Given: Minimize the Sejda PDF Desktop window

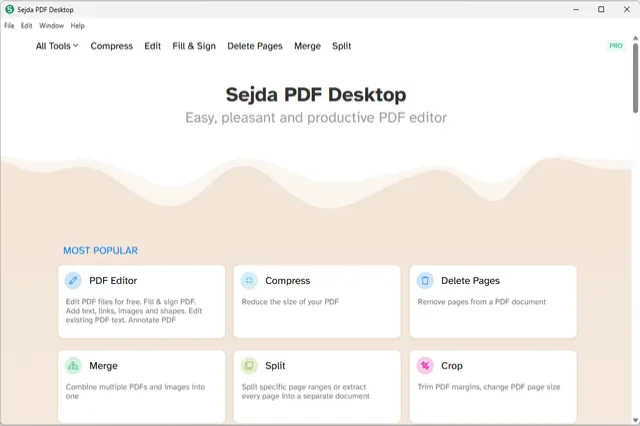Looking at the screenshot, I should click(576, 9).
